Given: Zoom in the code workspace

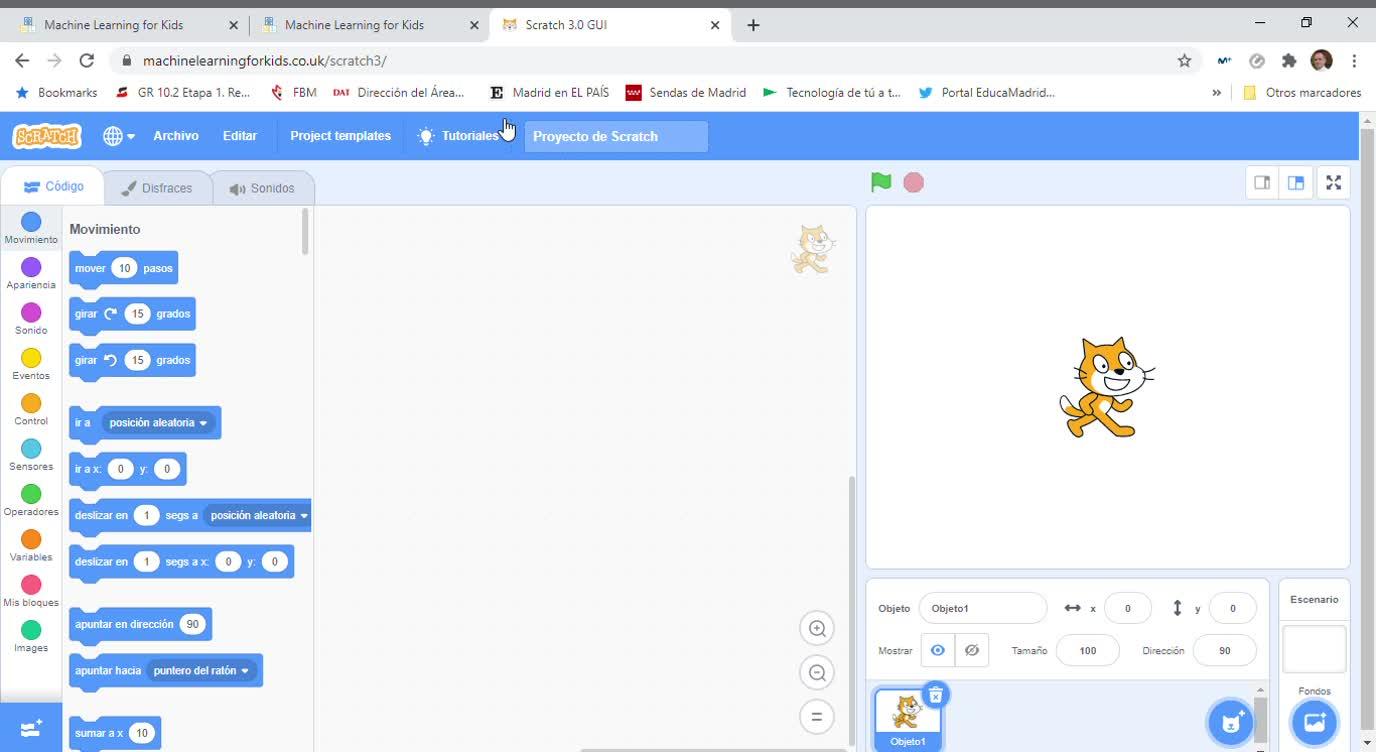Looking at the screenshot, I should pyautogui.click(x=817, y=628).
